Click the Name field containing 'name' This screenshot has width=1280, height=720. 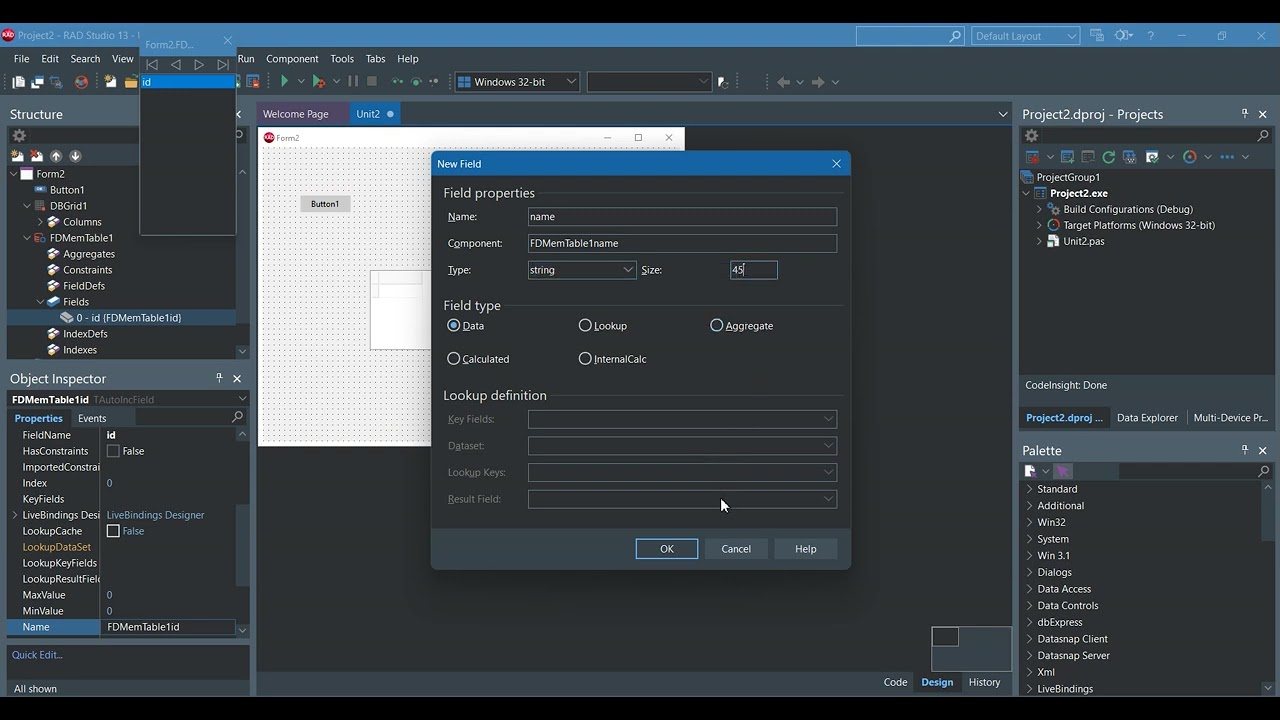[x=682, y=217]
